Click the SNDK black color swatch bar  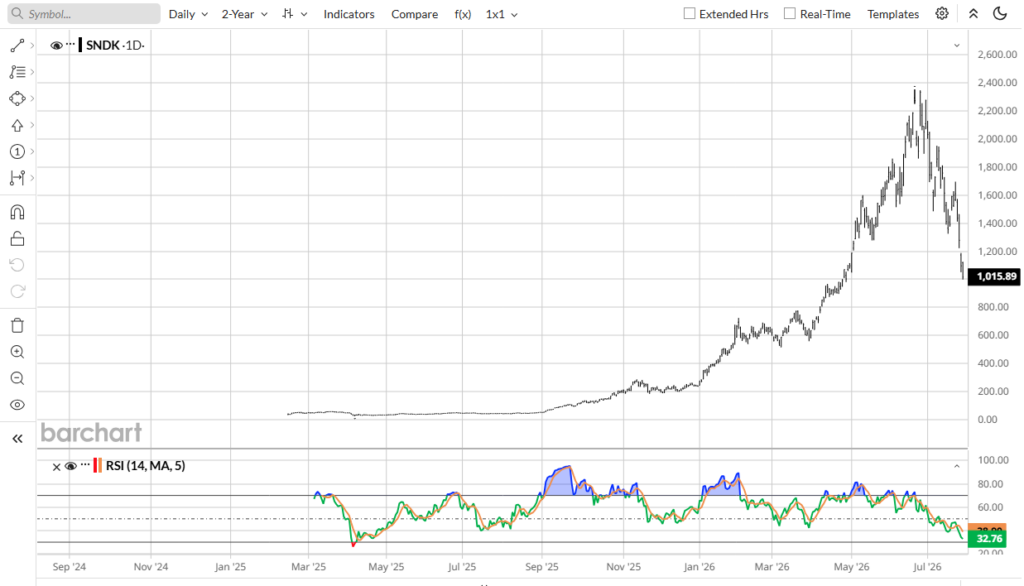coord(80,45)
